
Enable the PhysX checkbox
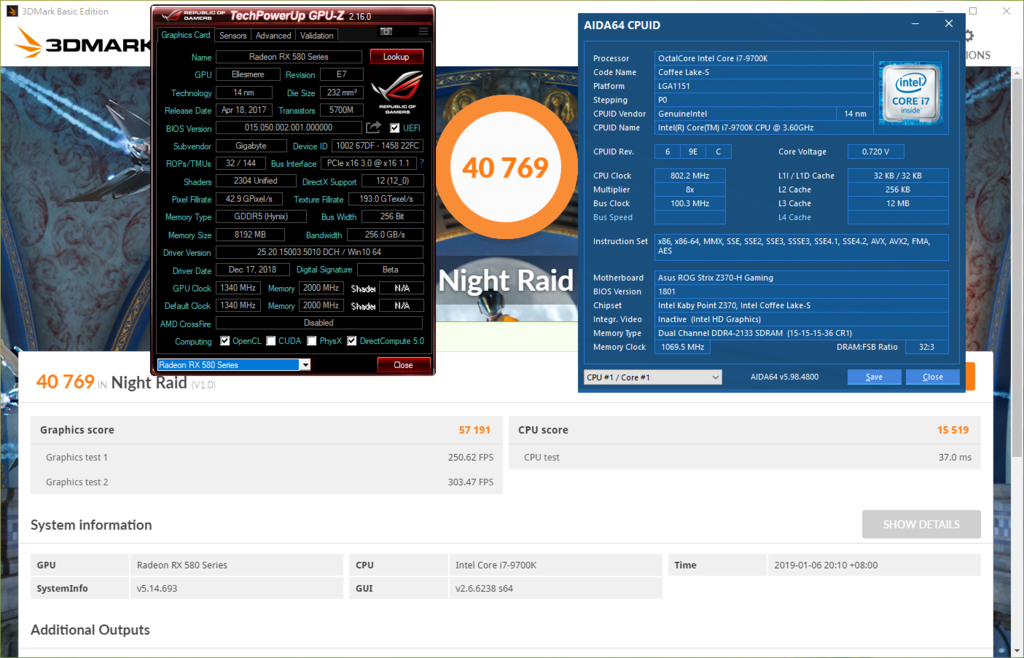coord(312,341)
